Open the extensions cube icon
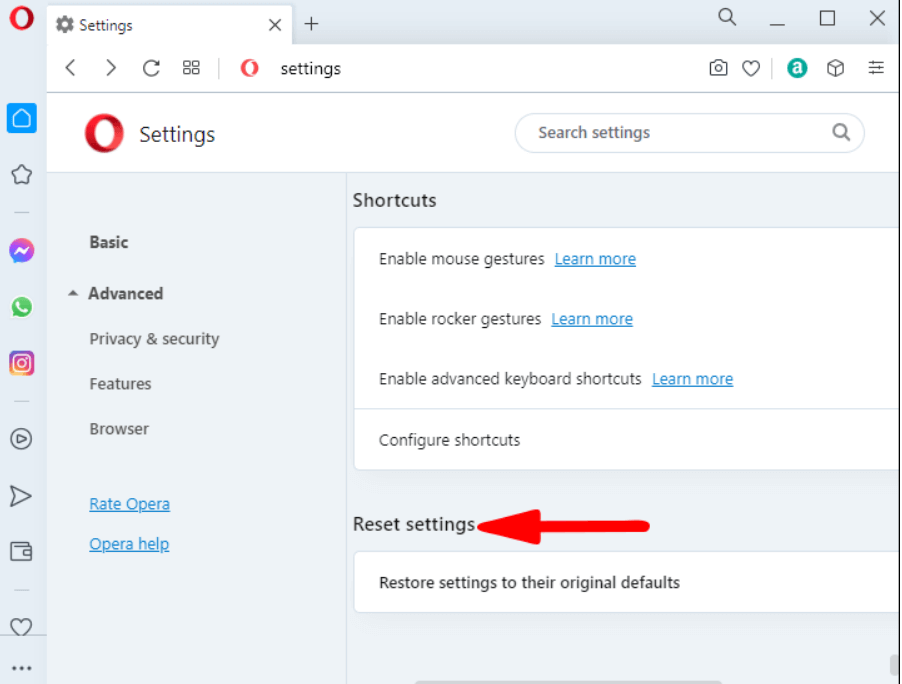902x684 pixels. coord(835,68)
